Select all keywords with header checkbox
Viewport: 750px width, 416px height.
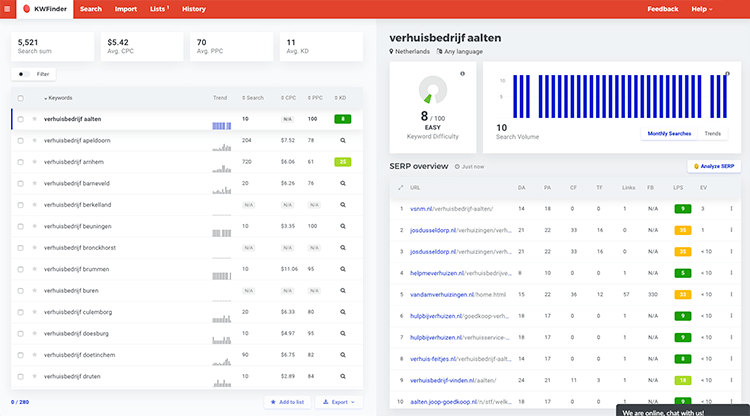pos(21,98)
